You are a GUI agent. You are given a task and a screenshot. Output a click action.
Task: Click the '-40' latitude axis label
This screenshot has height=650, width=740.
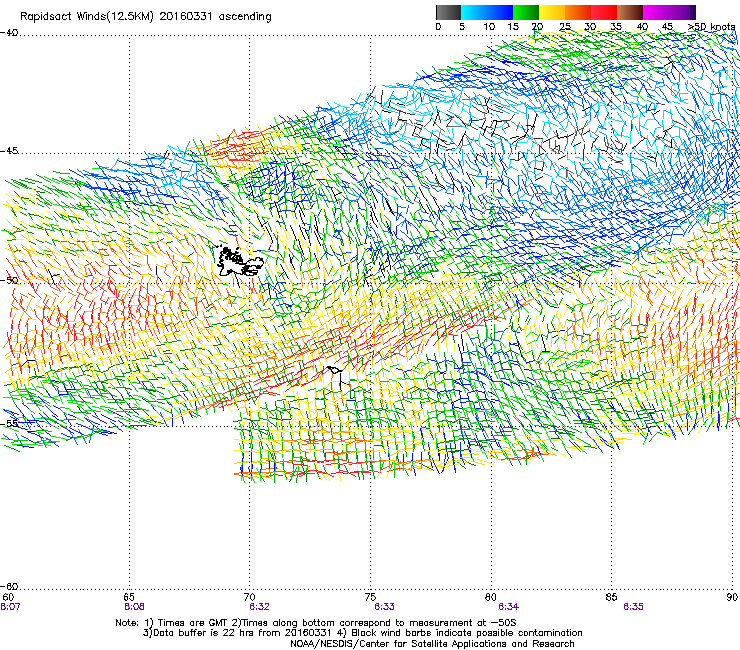[x=9, y=33]
